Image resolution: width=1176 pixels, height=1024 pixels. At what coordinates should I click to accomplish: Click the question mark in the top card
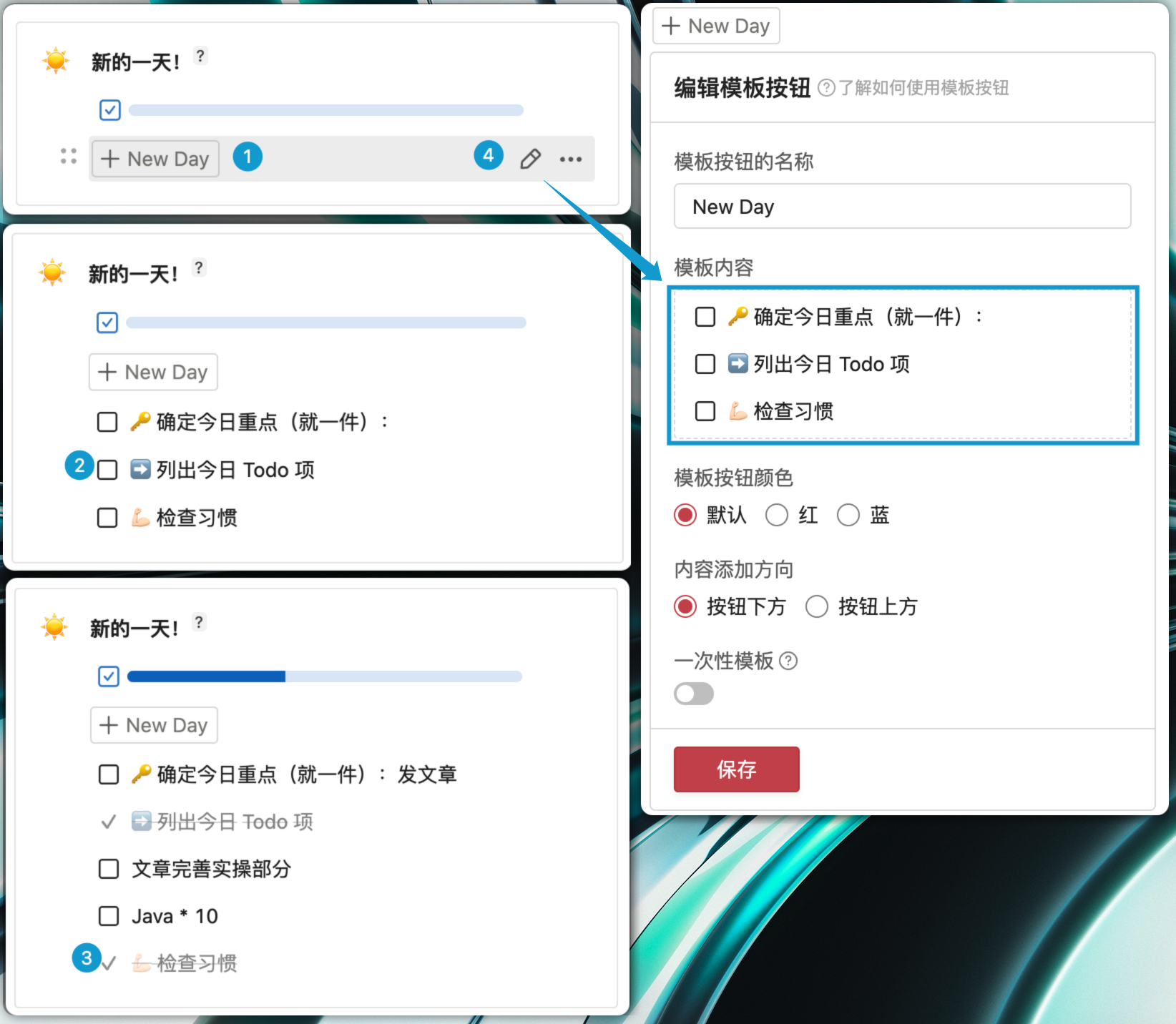coord(201,56)
